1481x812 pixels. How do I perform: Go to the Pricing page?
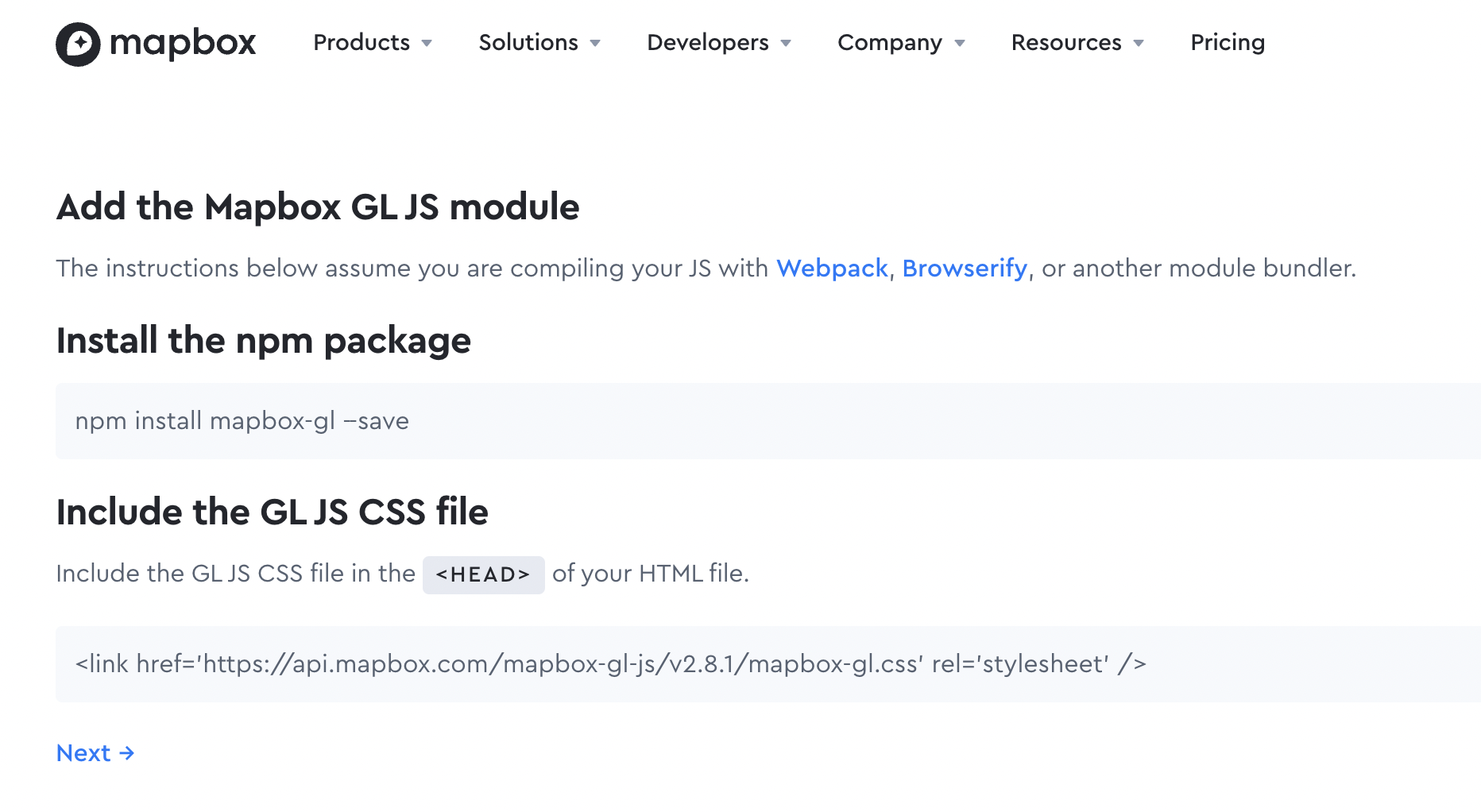click(1228, 42)
